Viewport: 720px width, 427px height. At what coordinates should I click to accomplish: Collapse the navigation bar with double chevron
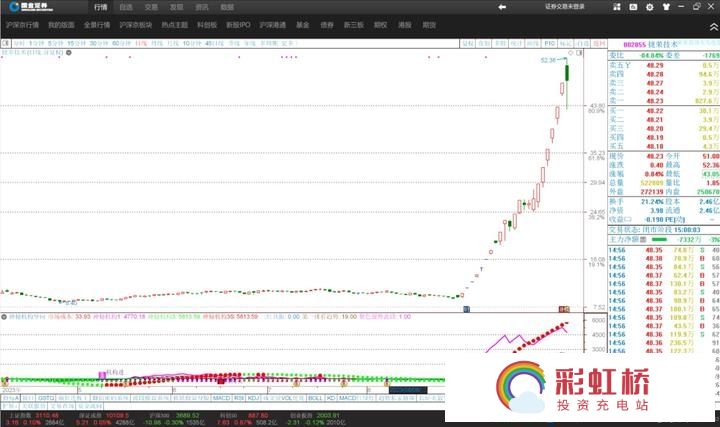(x=714, y=28)
